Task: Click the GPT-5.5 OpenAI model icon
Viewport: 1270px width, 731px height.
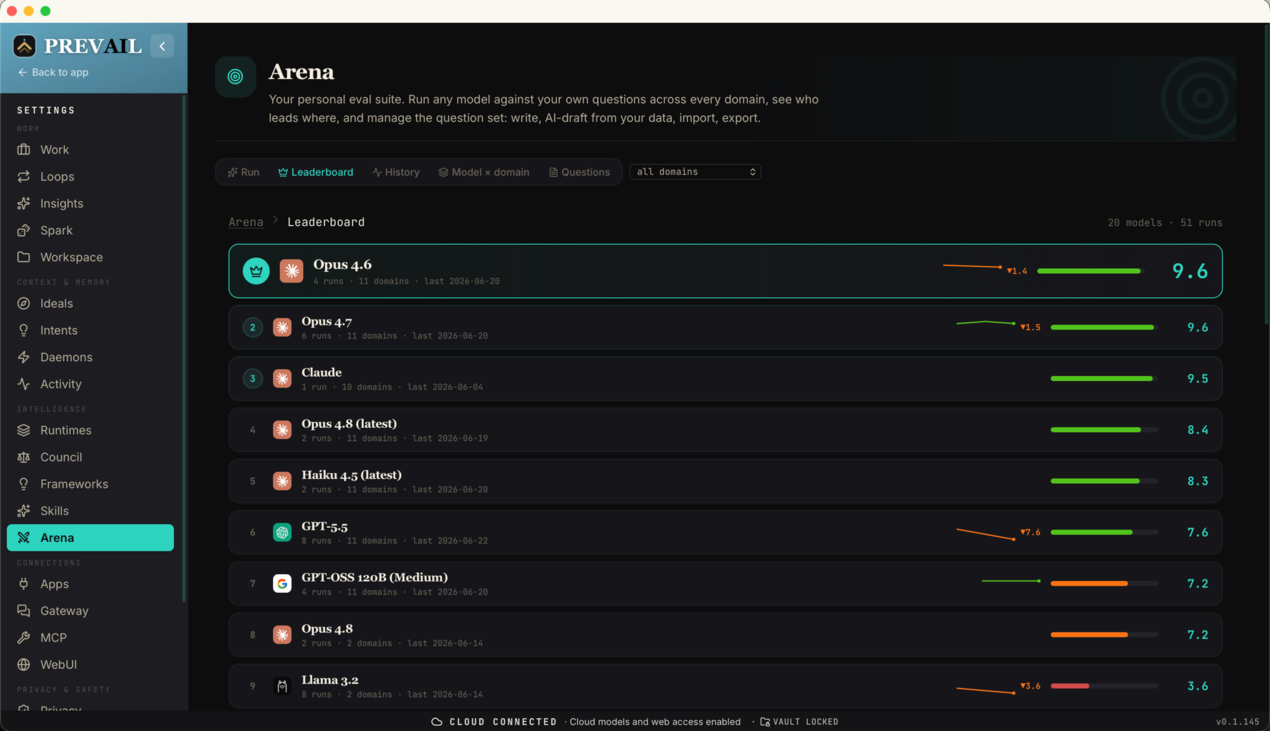Action: point(282,533)
